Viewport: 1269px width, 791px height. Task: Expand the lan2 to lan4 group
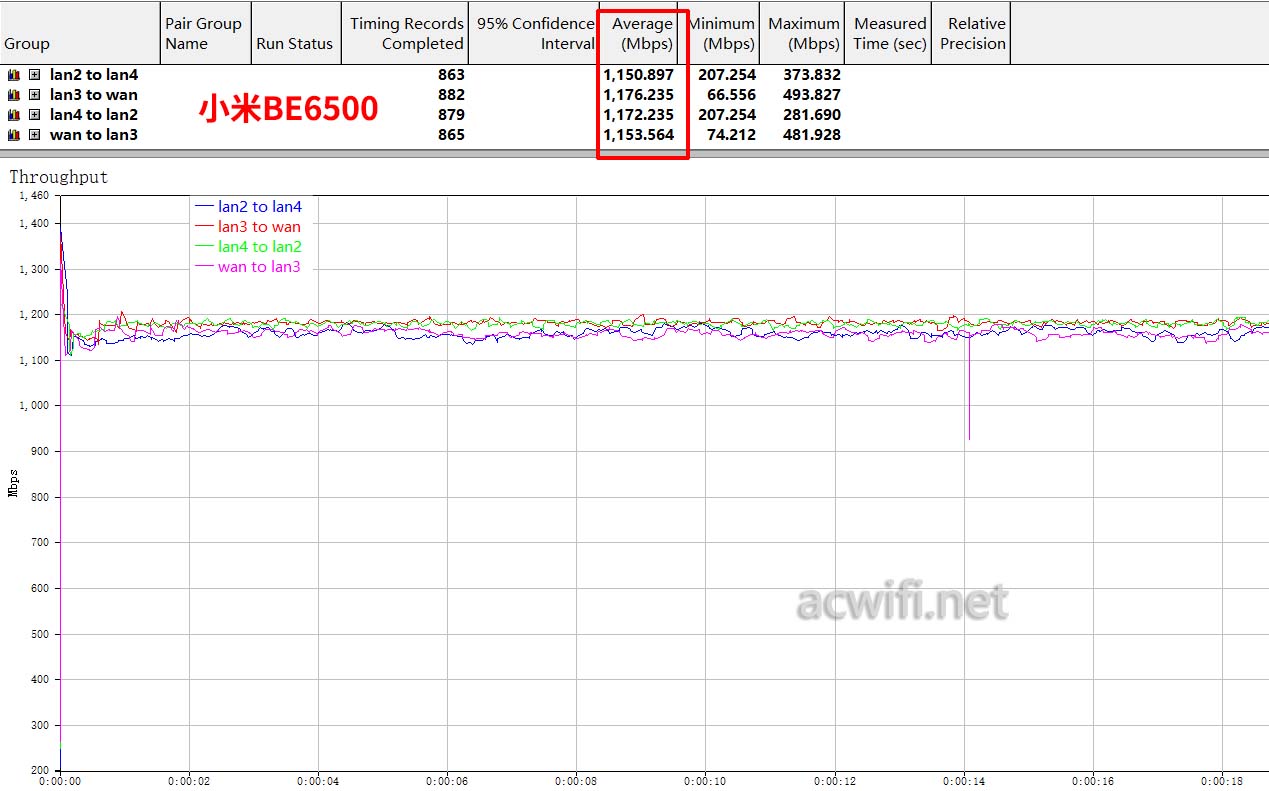[x=34, y=75]
